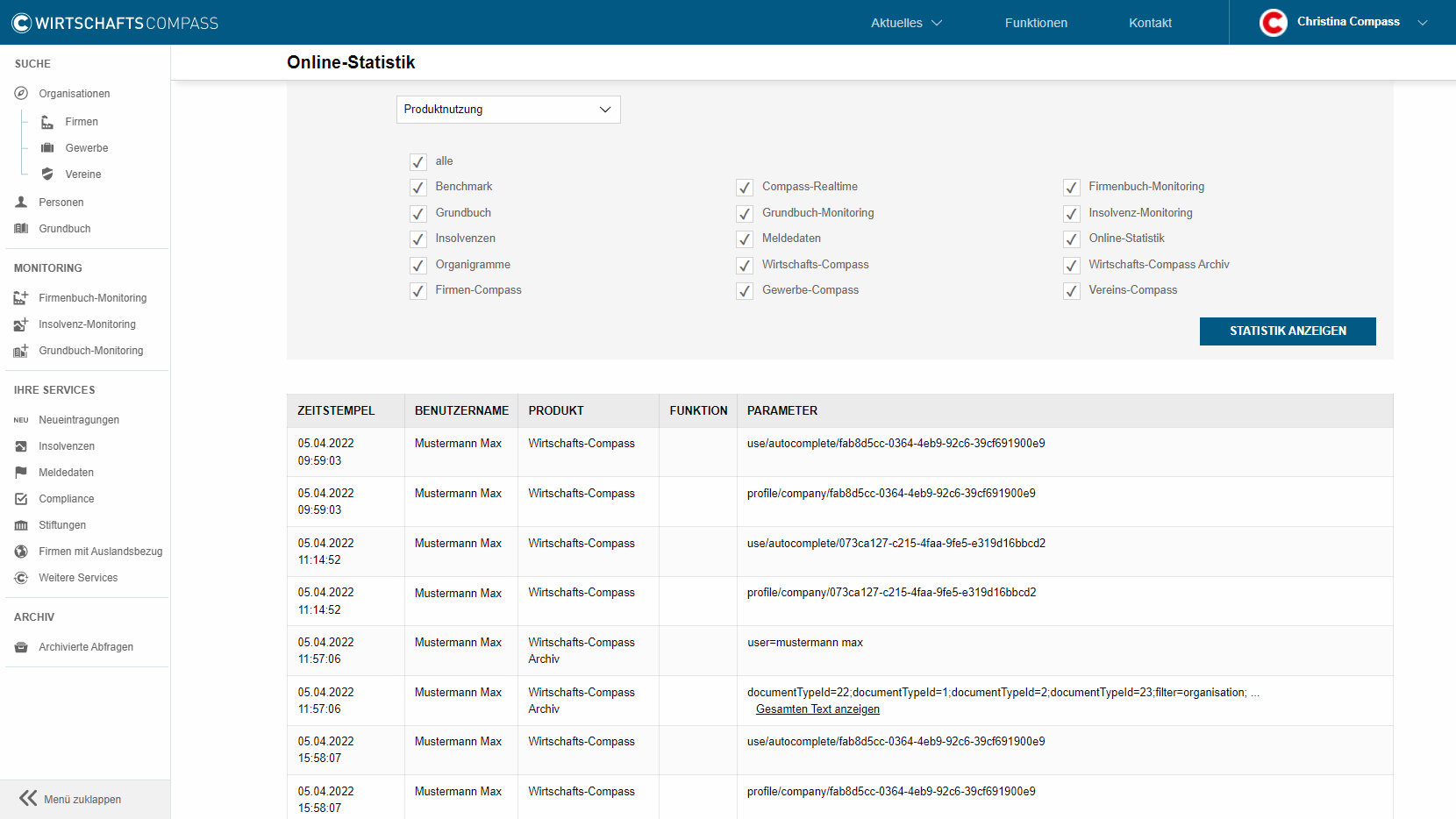Toggle the Organigramme checkbox
This screenshot has width=1456, height=819.
click(418, 266)
